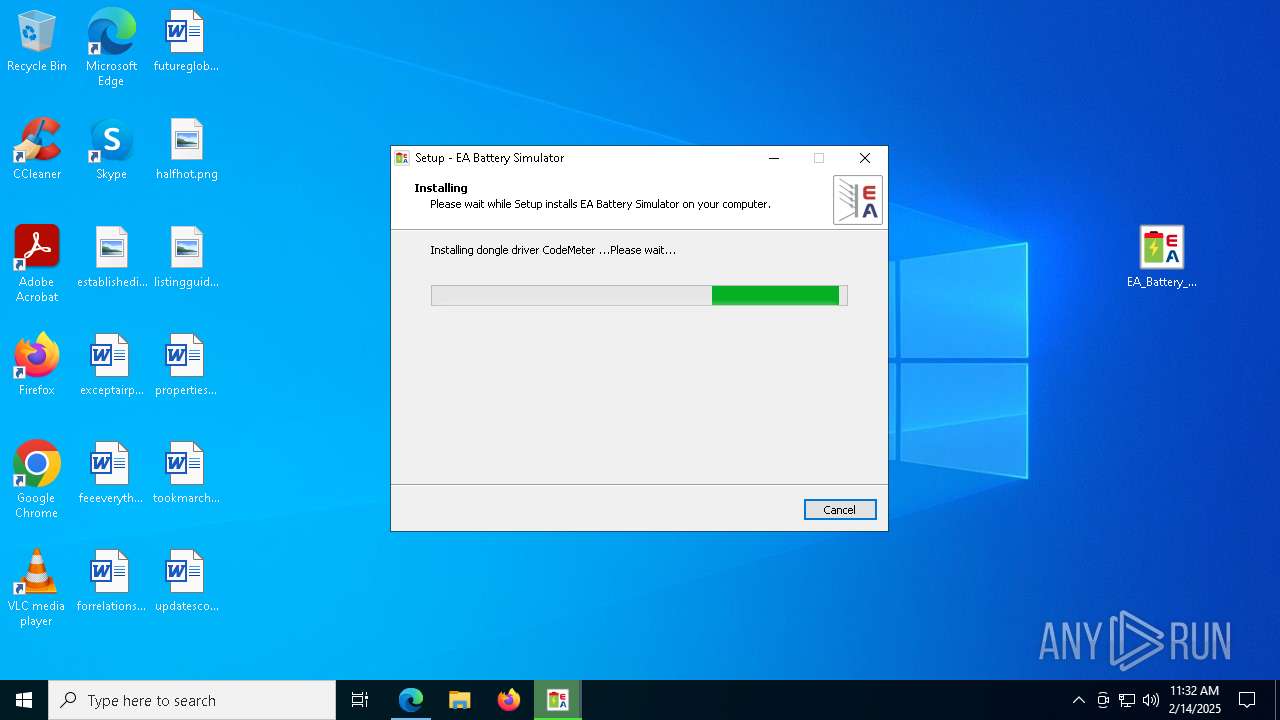
Task: Open the volume control tray icon
Action: [1151, 700]
